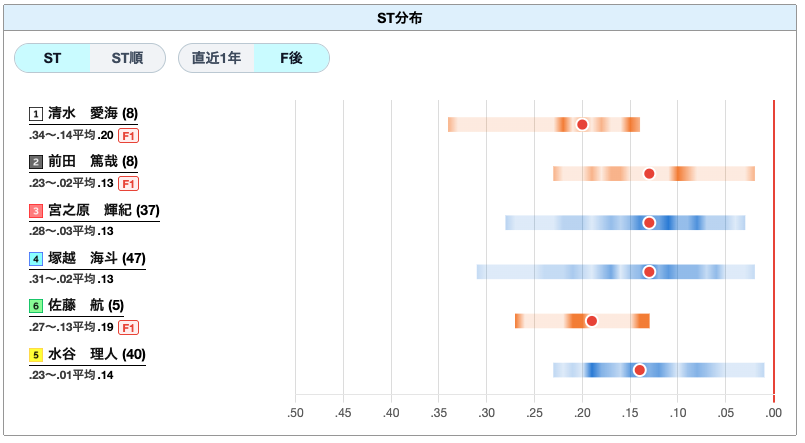Enable the F後 filter
The width and height of the screenshot is (805, 443).
[x=291, y=58]
